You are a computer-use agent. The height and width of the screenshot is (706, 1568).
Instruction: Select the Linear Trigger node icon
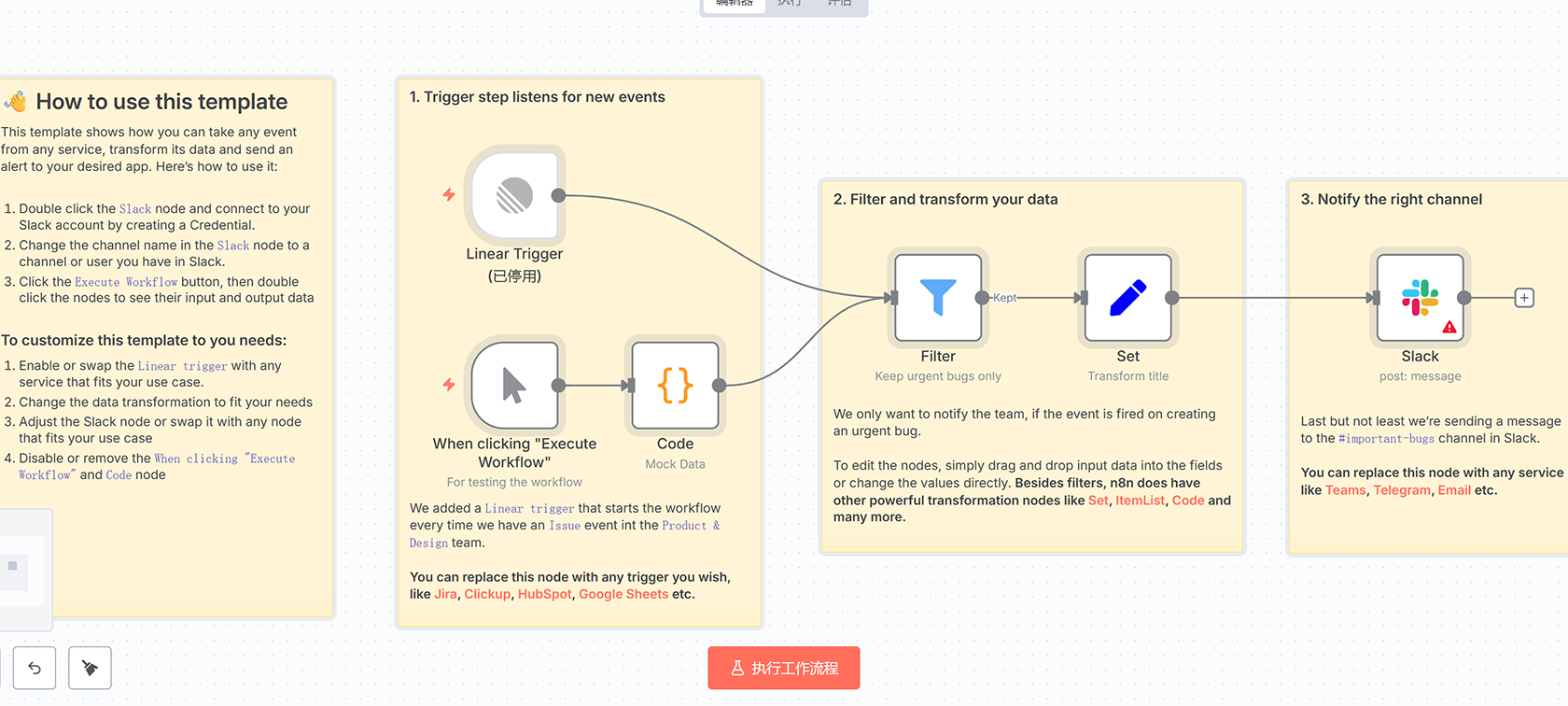[x=514, y=196]
